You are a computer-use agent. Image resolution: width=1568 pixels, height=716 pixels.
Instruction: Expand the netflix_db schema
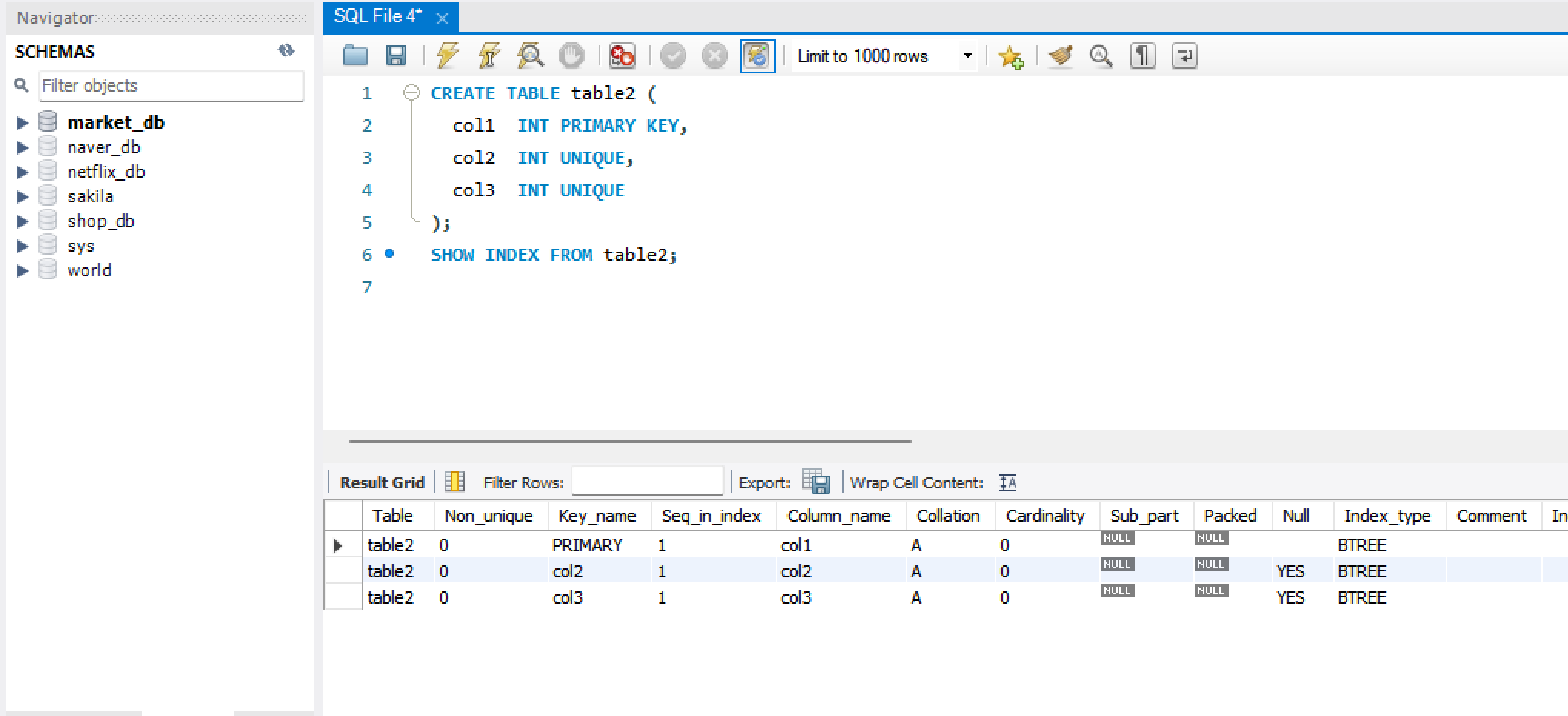click(x=22, y=172)
